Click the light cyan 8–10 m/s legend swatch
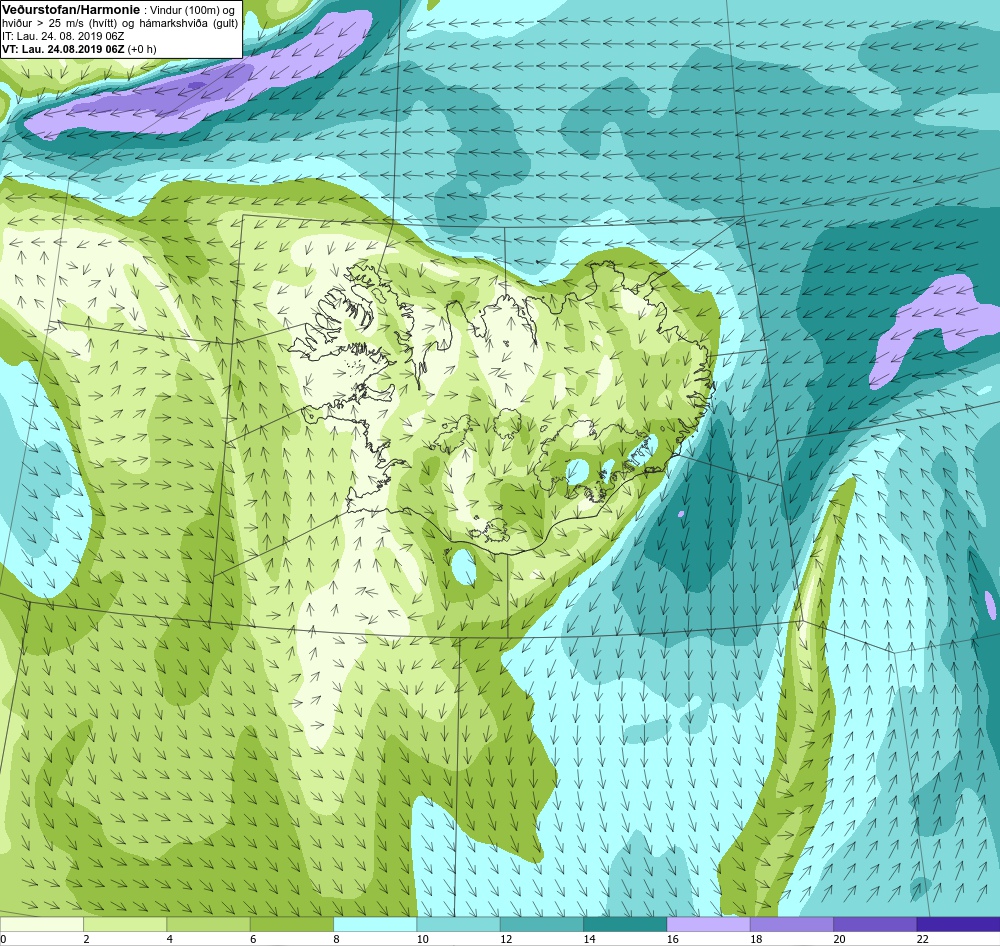 375,924
